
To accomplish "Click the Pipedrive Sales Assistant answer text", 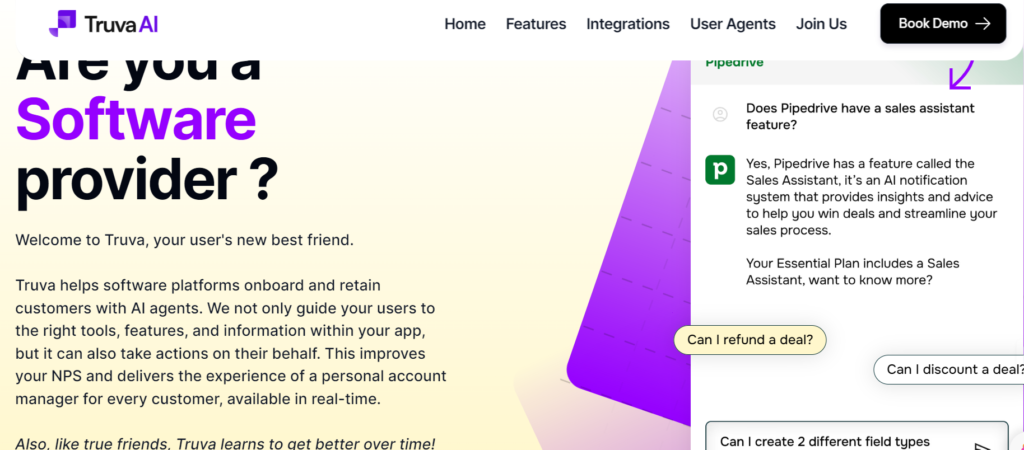I will coord(870,197).
